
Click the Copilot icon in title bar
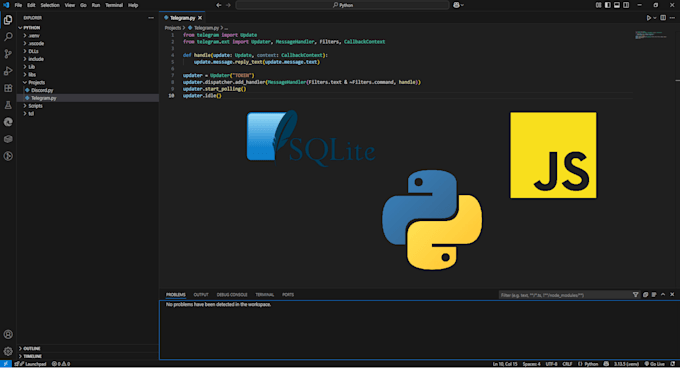[456, 5]
